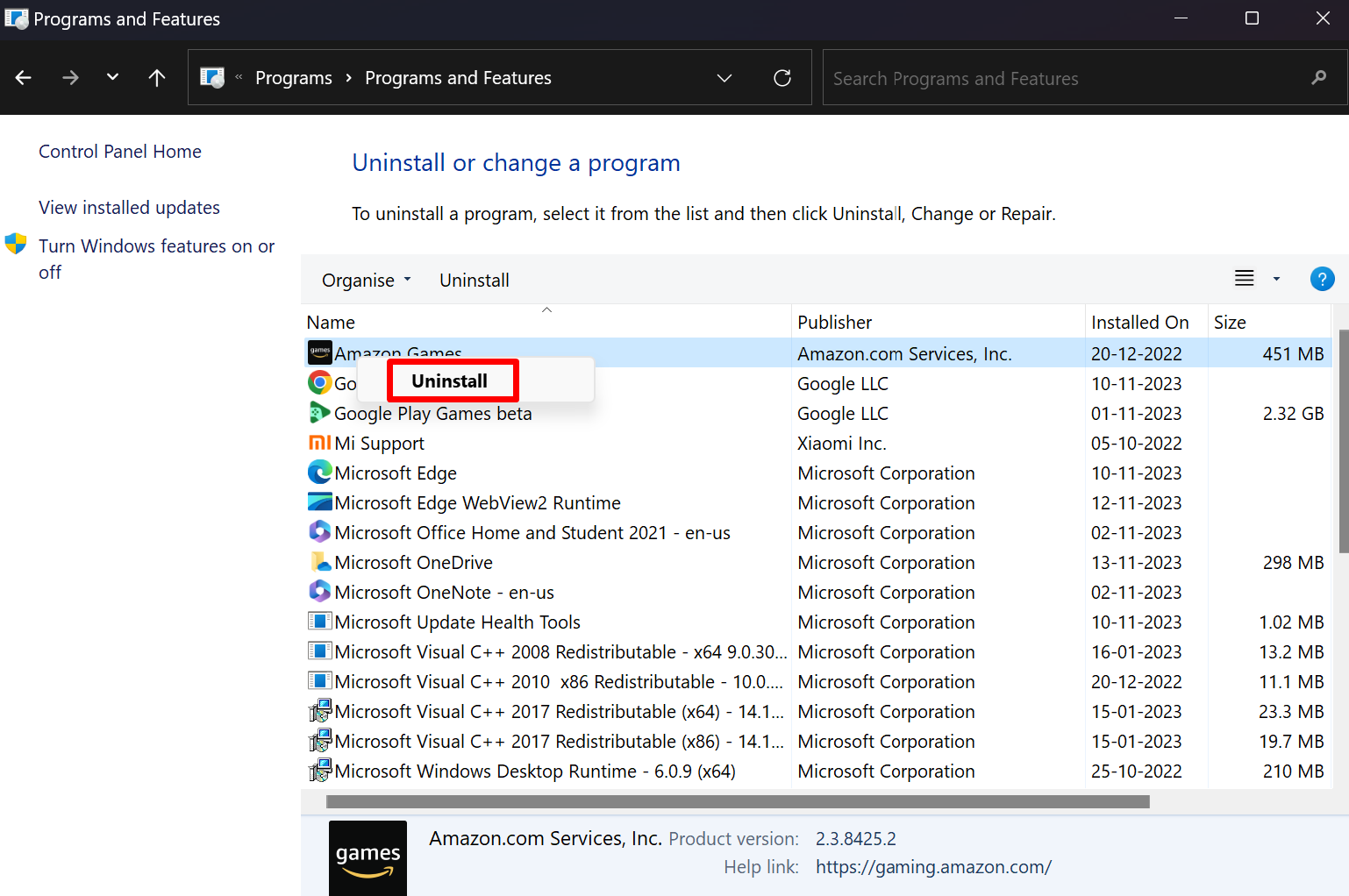
Task: Open Control Panel Home link
Action: (120, 152)
